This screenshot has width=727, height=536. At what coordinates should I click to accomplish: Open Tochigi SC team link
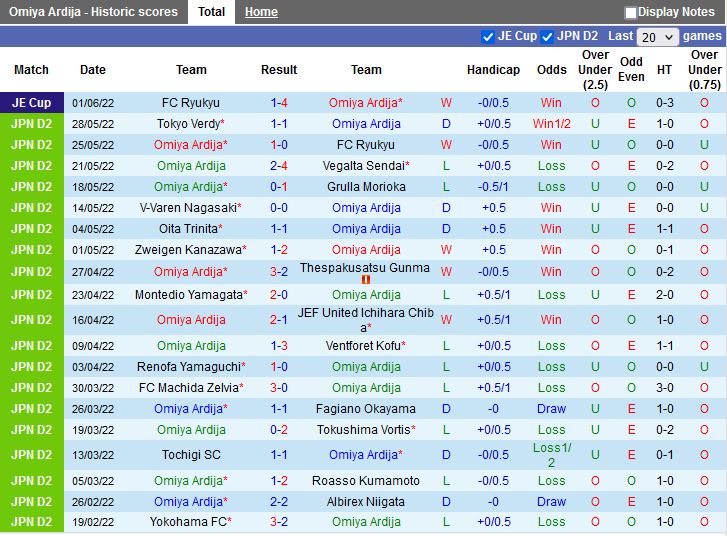pos(191,454)
